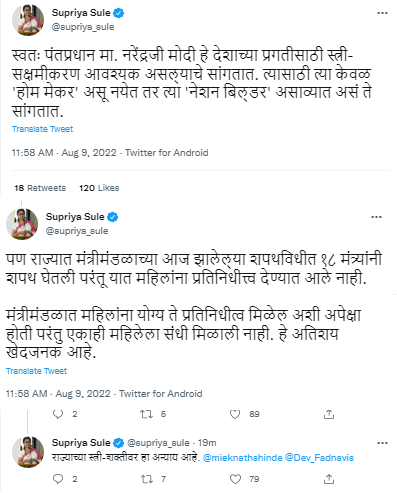The width and height of the screenshot is (397, 493).
Task: Open more options on first tweet
Action: point(382,13)
